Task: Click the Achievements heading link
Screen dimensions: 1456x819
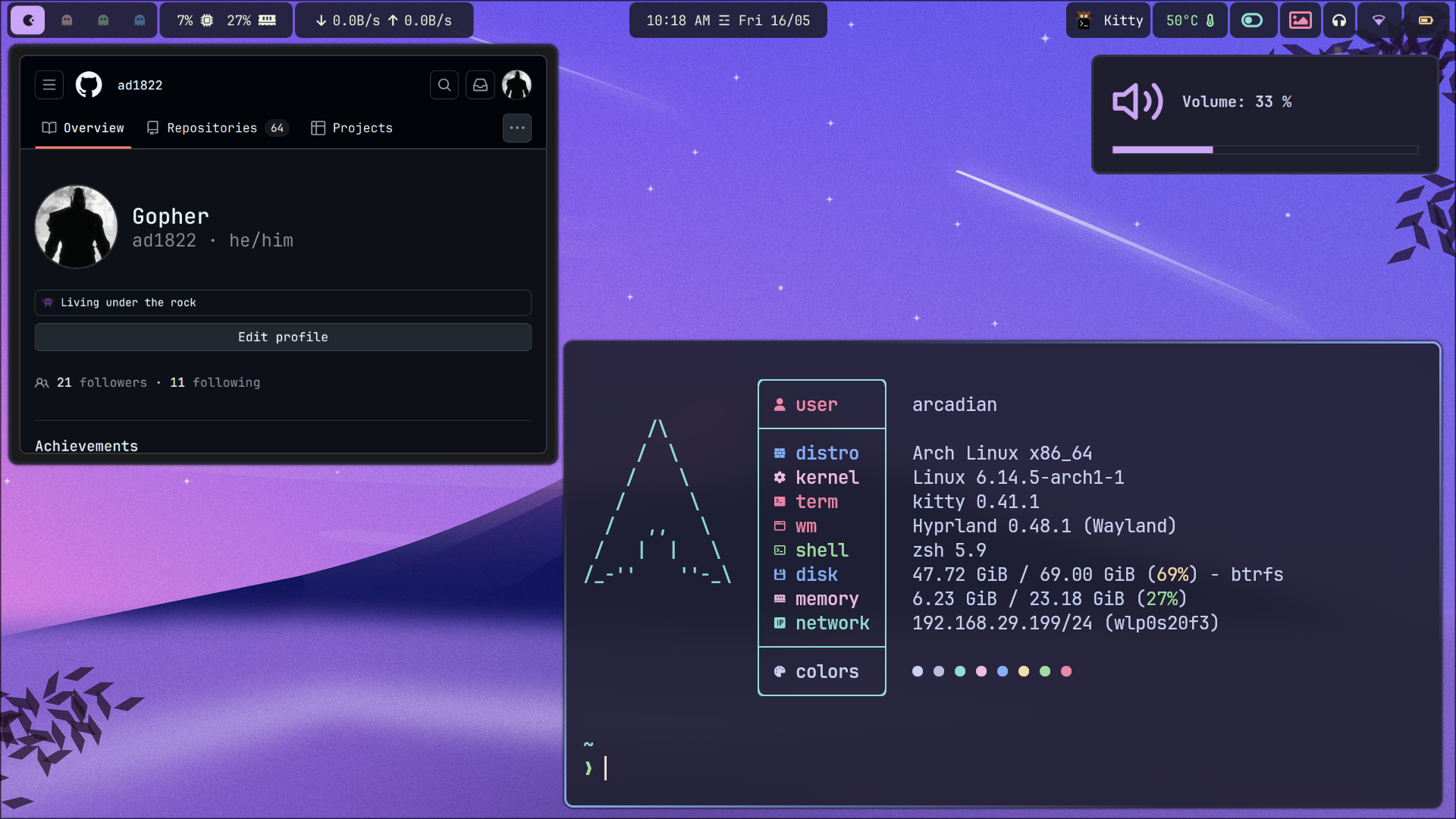Action: [x=86, y=446]
